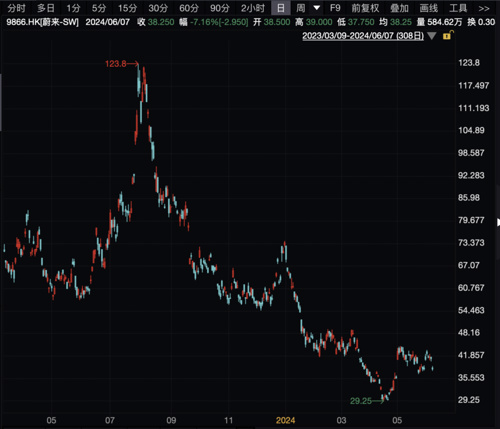Click the 2024 year label on axis
Image resolution: width=500 pixels, height=429 pixels.
tap(285, 420)
